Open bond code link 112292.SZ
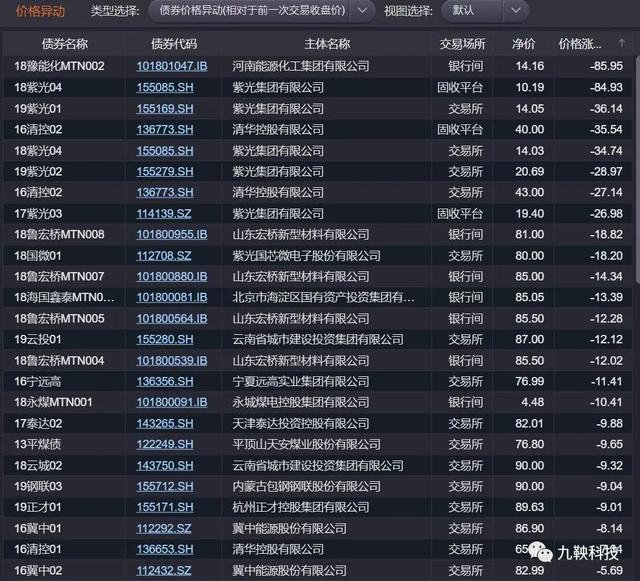Viewport: 640px width, 581px height. point(164,528)
